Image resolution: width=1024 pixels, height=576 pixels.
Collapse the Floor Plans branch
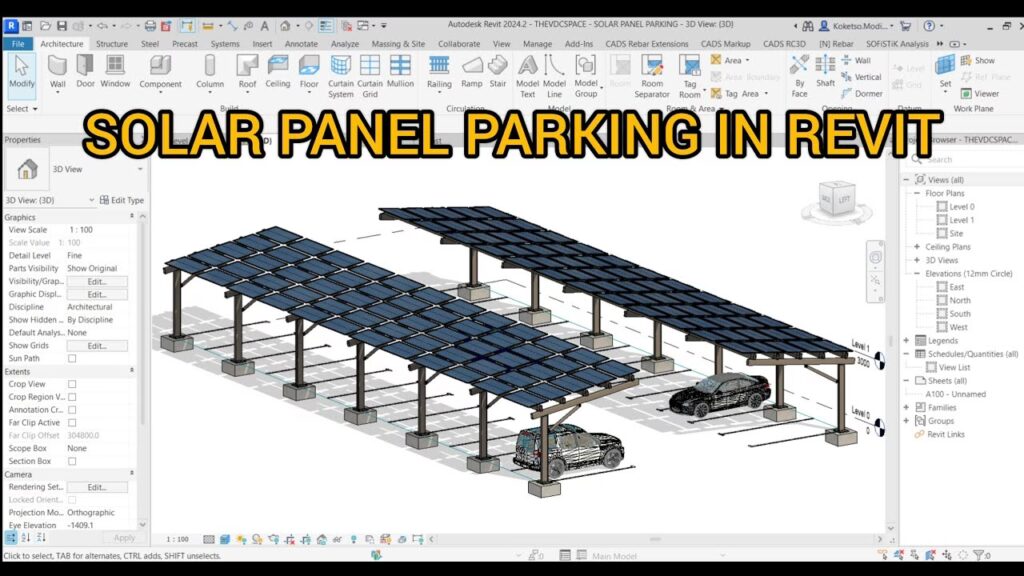click(919, 192)
